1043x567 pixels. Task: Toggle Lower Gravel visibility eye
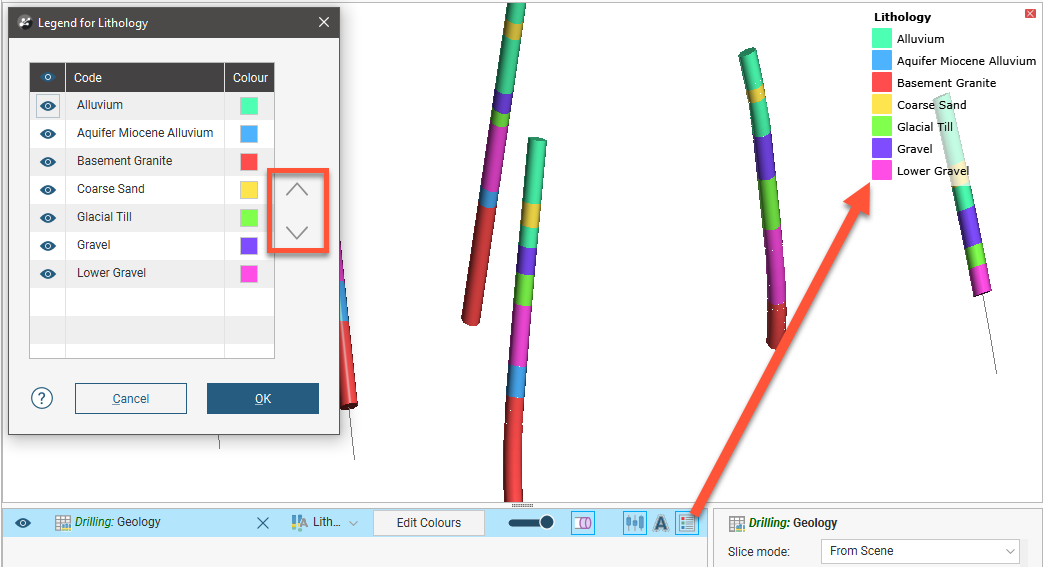[48, 274]
